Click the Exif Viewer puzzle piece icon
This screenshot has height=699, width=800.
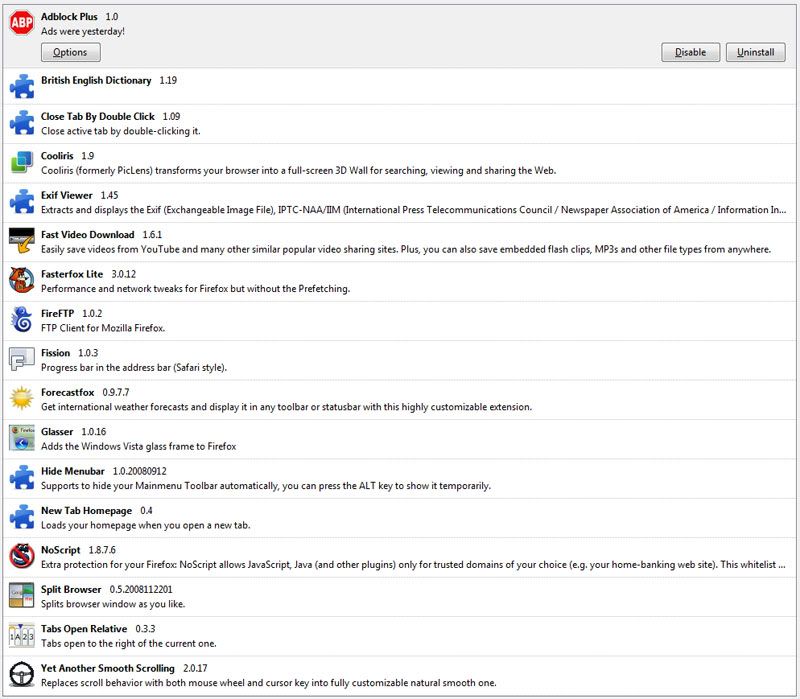coord(22,202)
